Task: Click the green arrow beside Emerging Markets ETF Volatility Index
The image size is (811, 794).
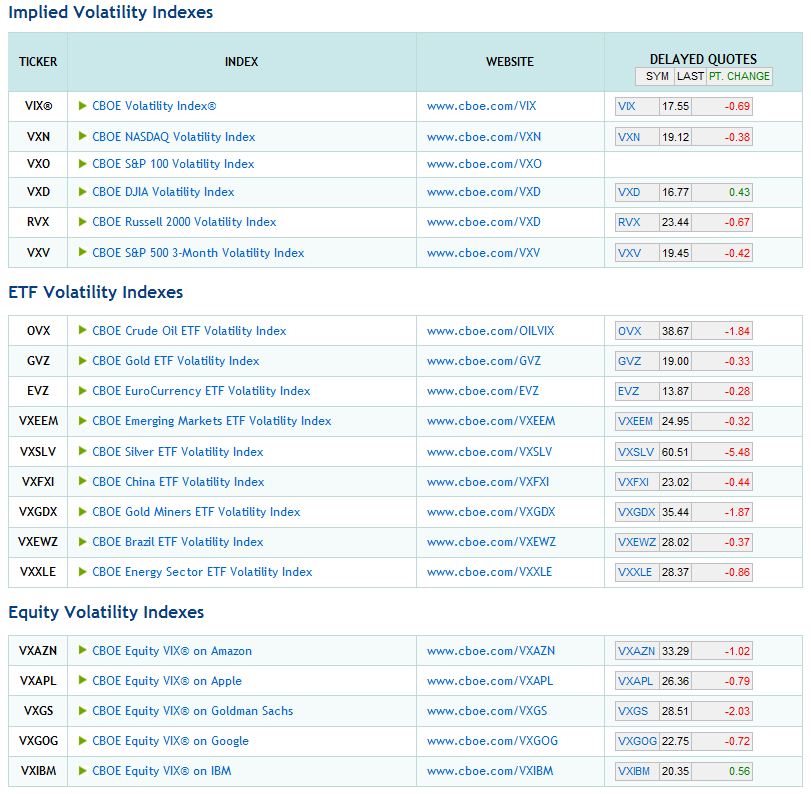Action: point(82,421)
